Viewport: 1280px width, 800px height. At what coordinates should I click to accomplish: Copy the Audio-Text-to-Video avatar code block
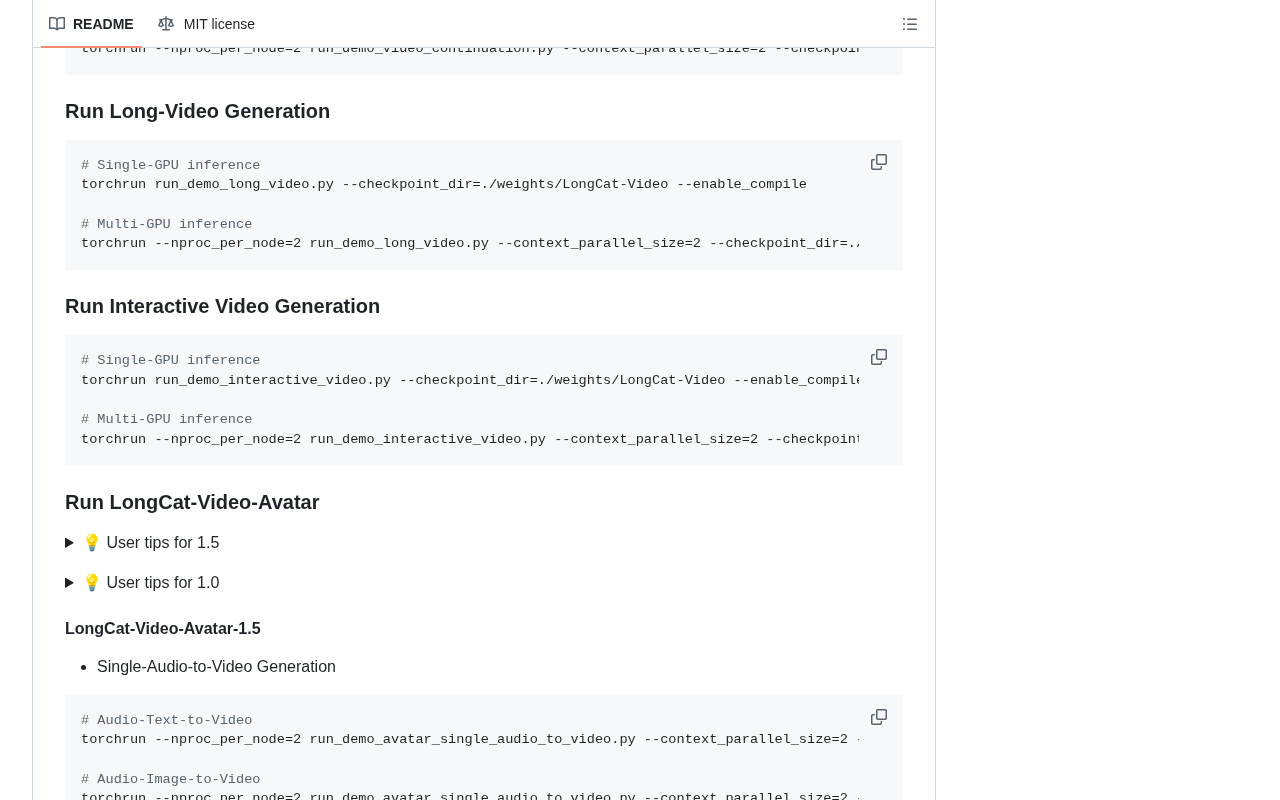[x=879, y=717]
